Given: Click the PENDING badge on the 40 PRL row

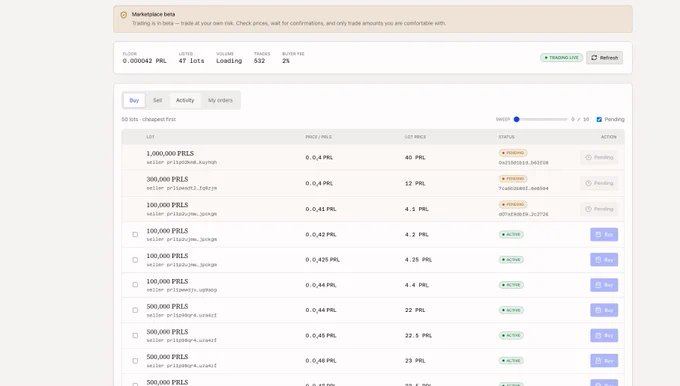Looking at the screenshot, I should point(513,153).
